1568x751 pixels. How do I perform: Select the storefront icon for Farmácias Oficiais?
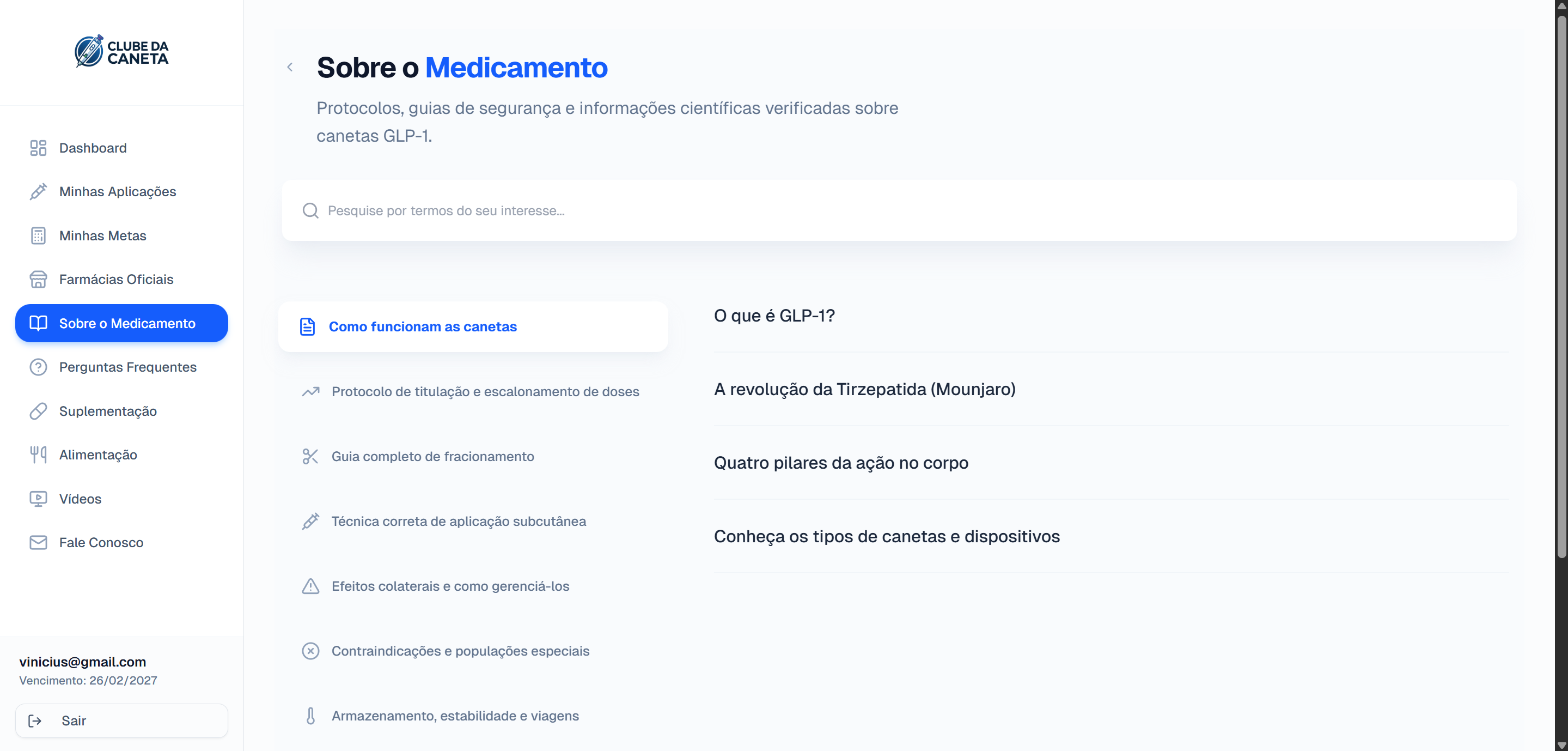click(x=38, y=280)
